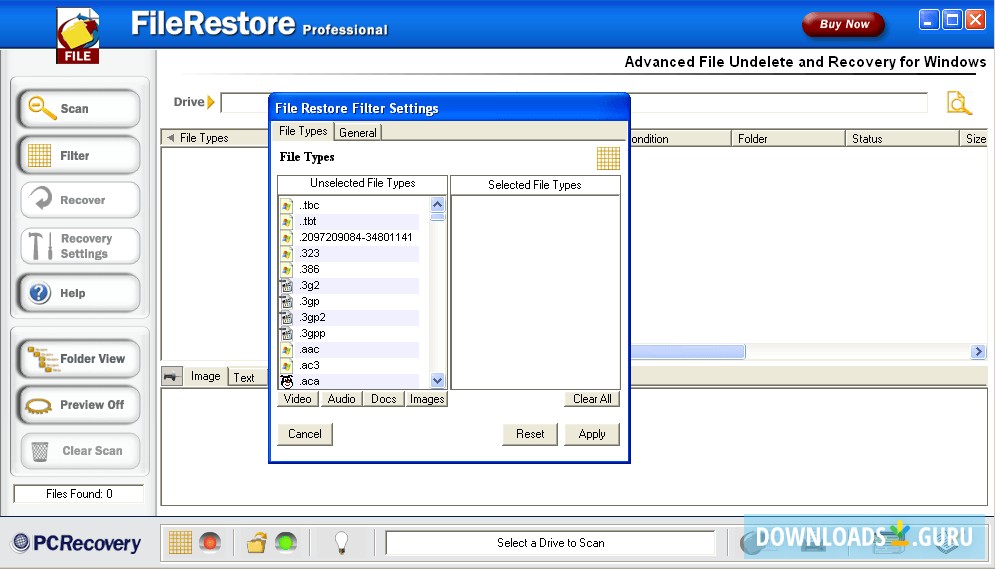Open the Filter sidebar button
Image resolution: width=995 pixels, height=569 pixels.
[79, 155]
